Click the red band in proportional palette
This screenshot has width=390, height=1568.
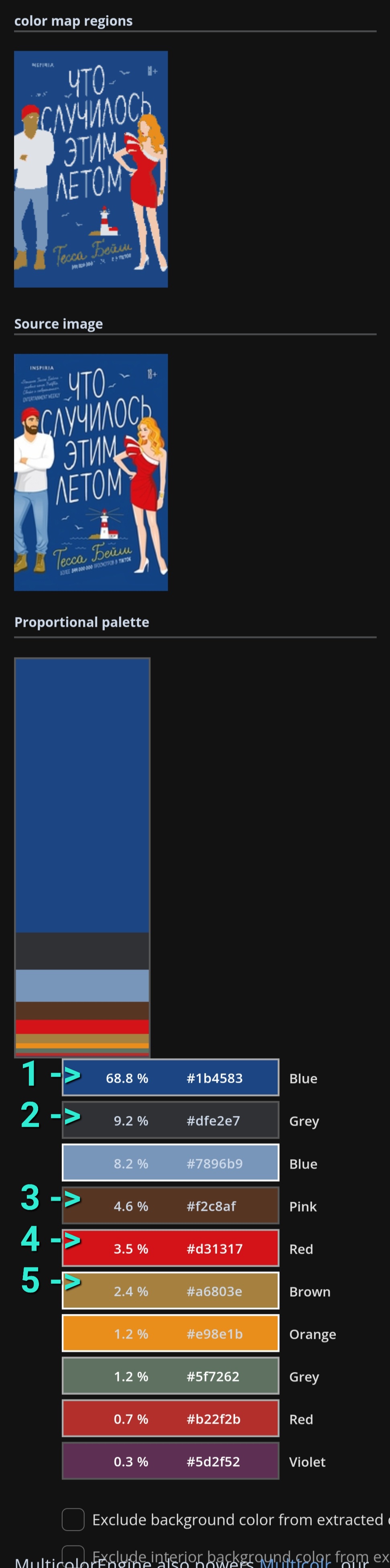coord(82,1026)
